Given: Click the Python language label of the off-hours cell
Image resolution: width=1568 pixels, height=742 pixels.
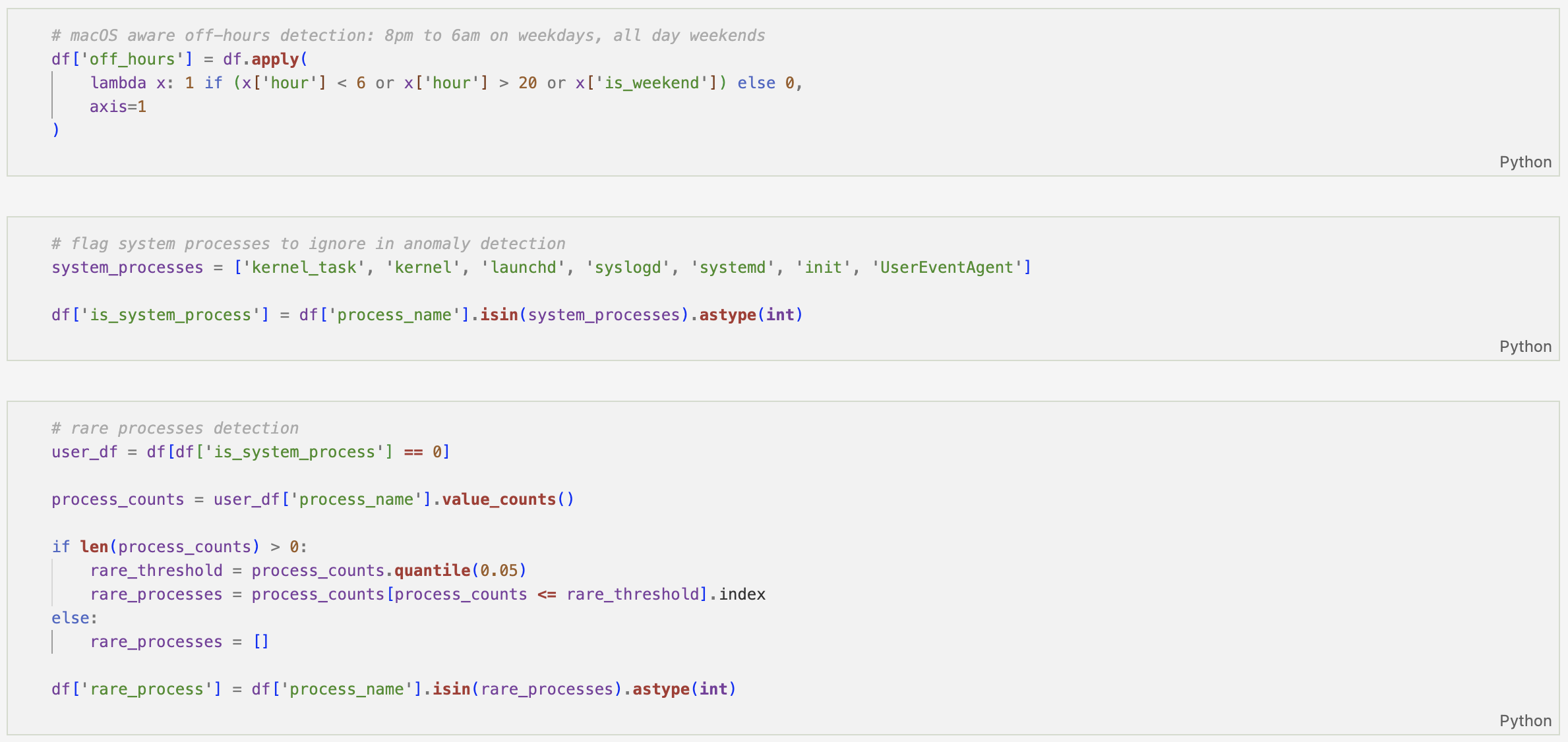Looking at the screenshot, I should 1524,162.
